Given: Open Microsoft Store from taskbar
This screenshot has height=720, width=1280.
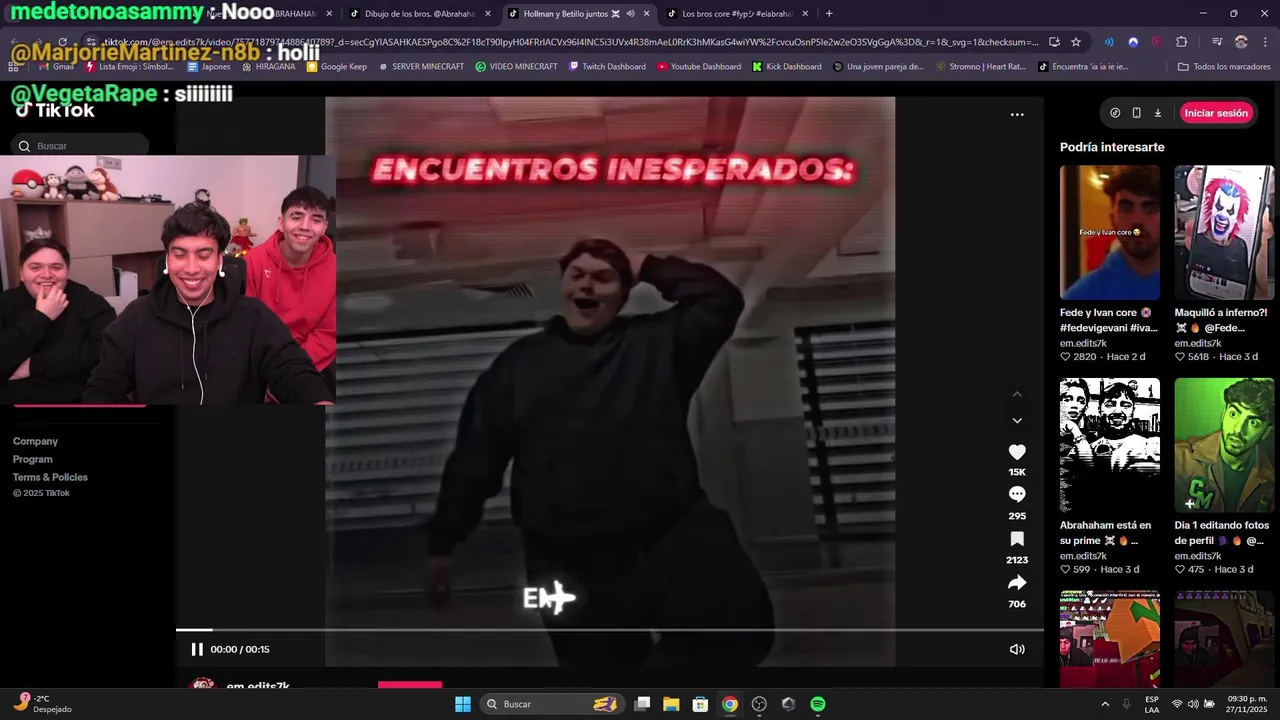Looking at the screenshot, I should pyautogui.click(x=700, y=704).
